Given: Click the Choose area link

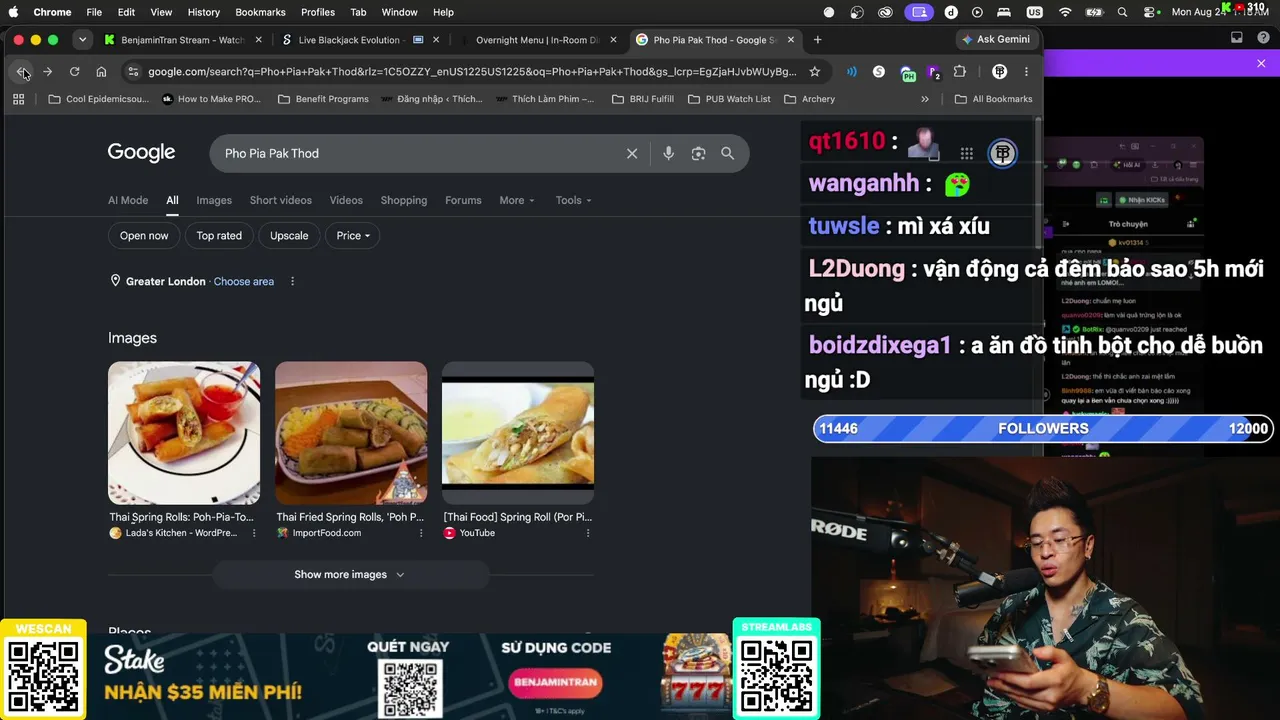Looking at the screenshot, I should tap(243, 281).
